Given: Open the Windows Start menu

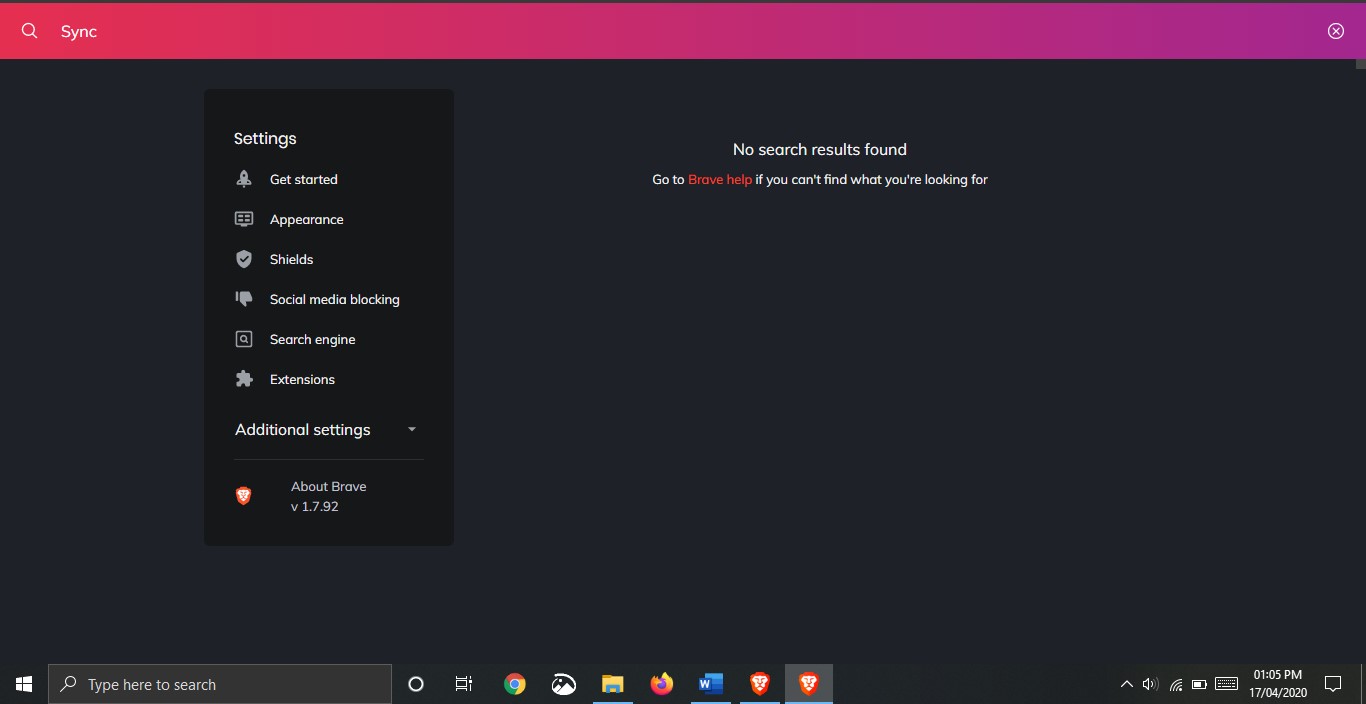Looking at the screenshot, I should (x=24, y=684).
